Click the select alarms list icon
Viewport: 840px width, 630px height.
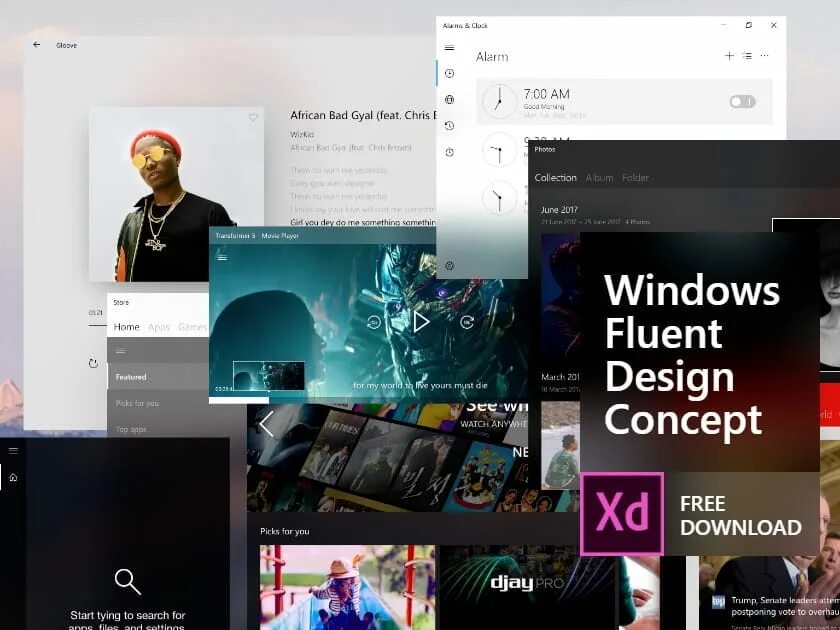[747, 56]
